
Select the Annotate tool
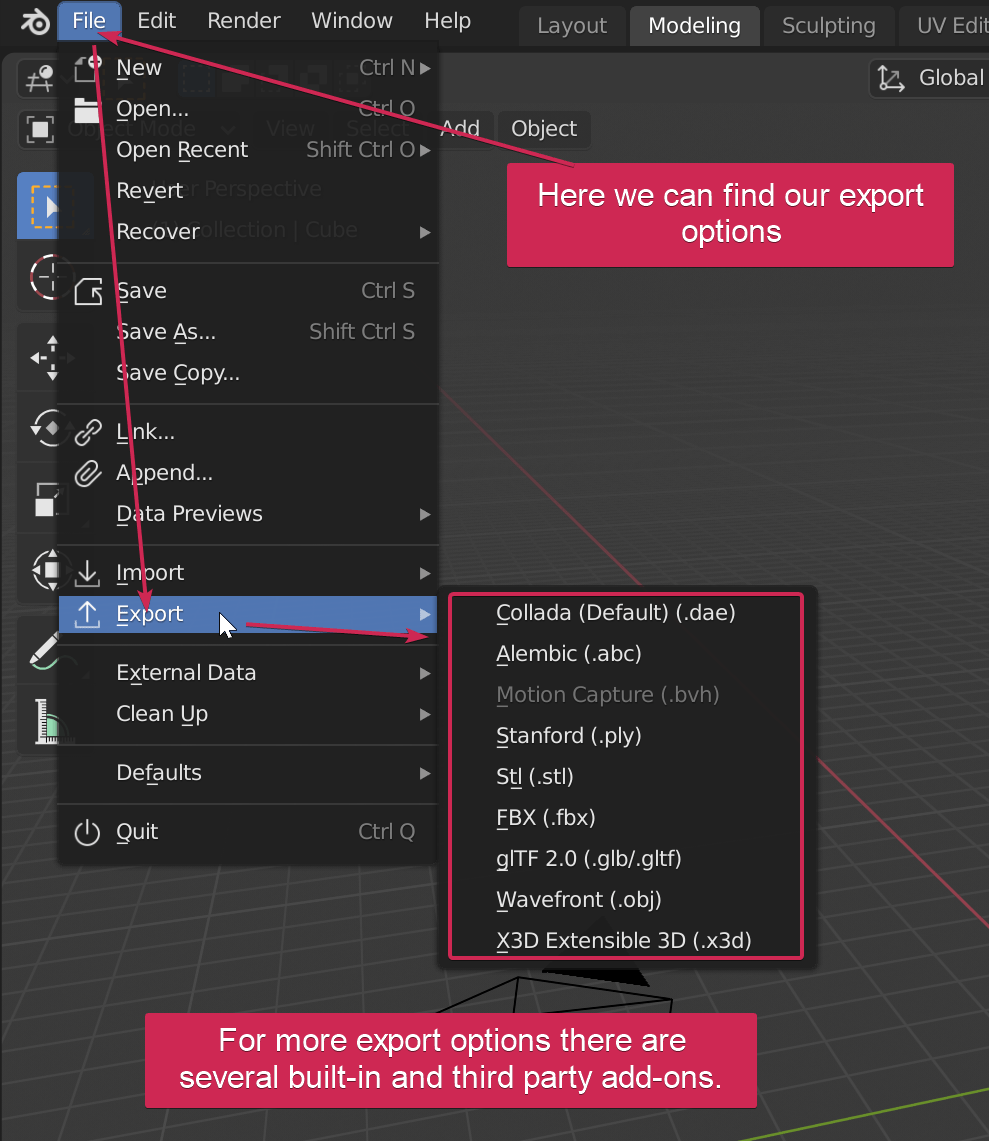(x=40, y=650)
